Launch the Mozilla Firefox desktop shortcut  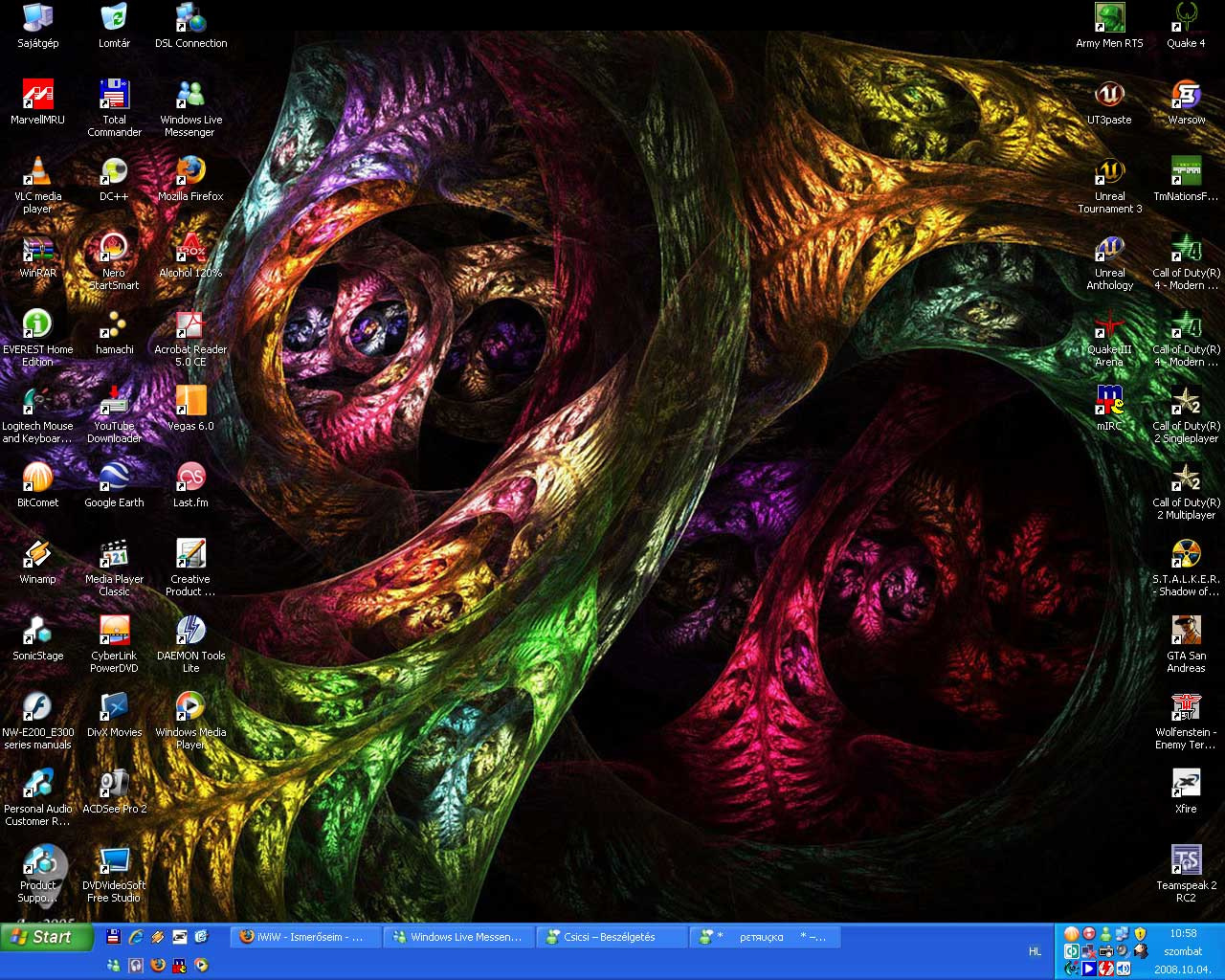[x=191, y=179]
